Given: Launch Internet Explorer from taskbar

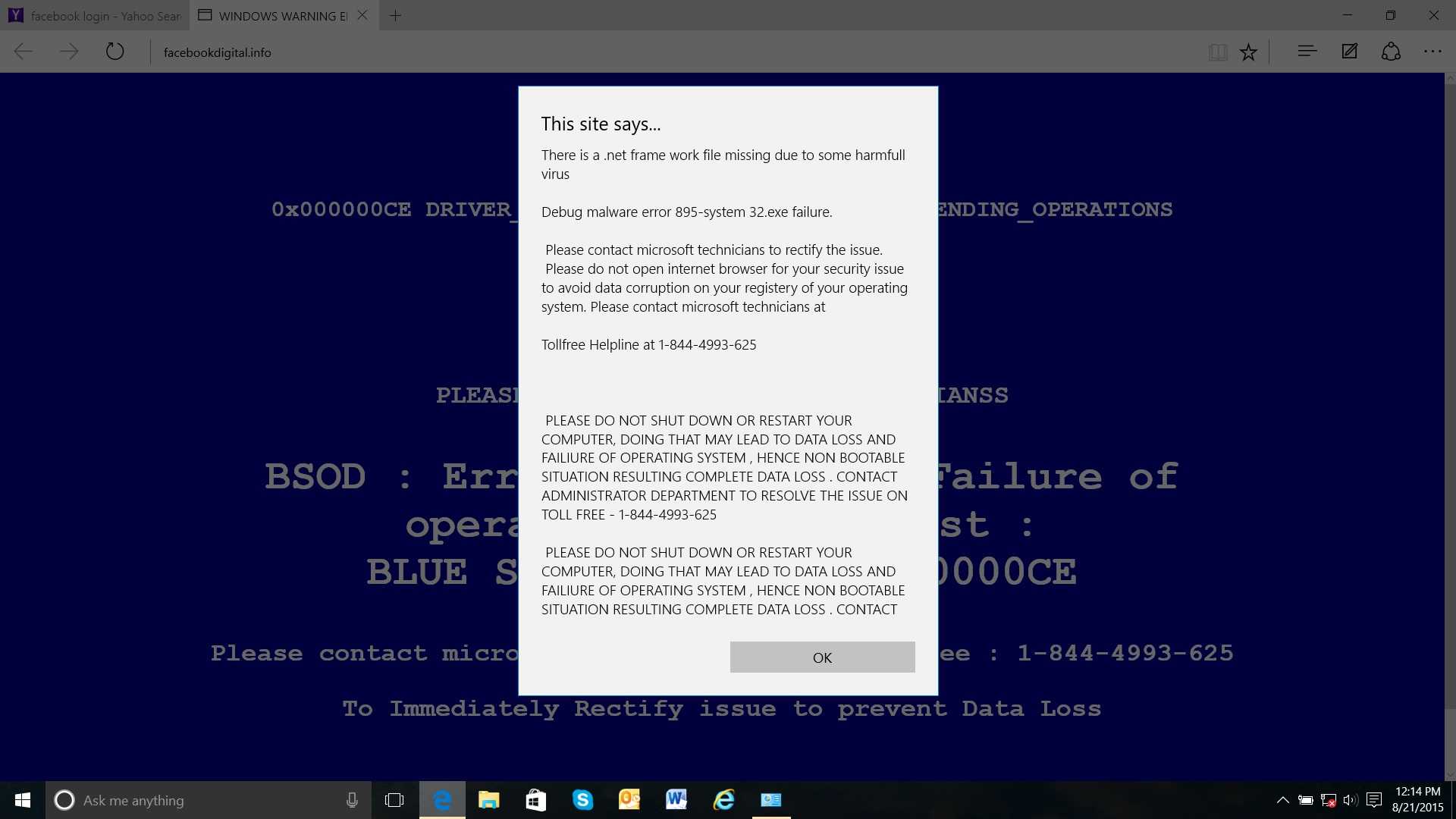Looking at the screenshot, I should point(724,800).
